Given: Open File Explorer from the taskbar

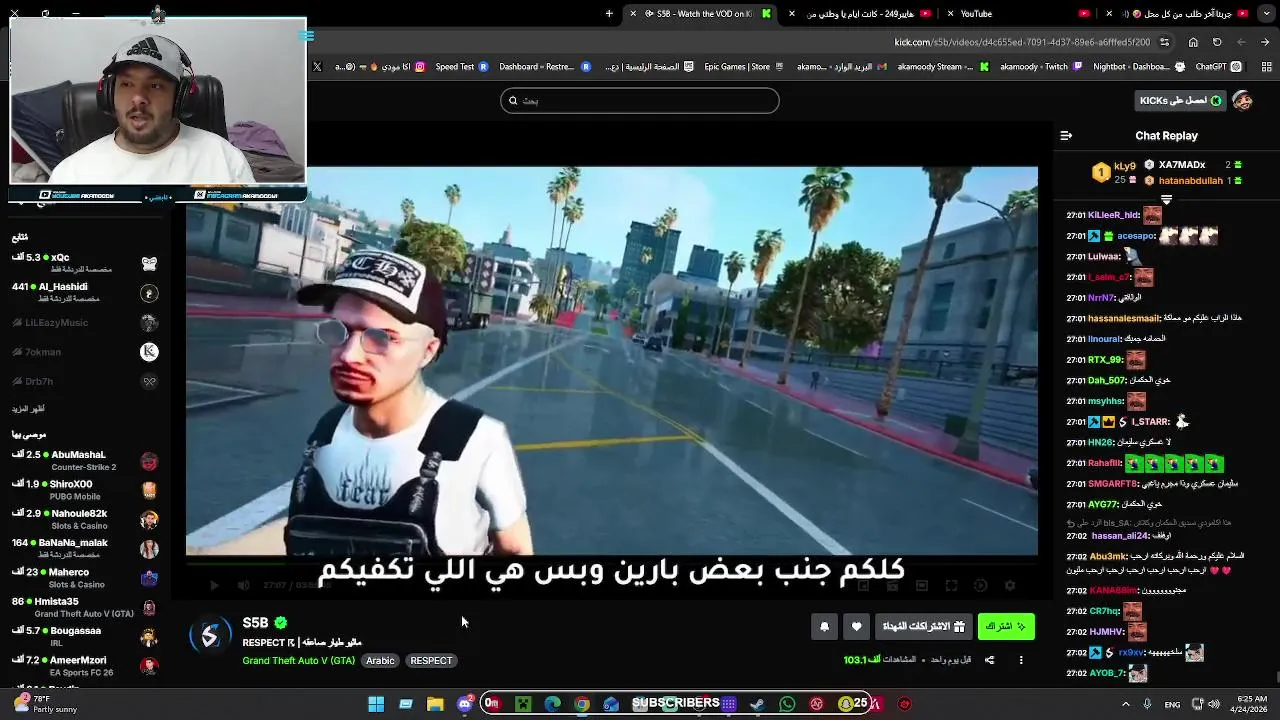Looking at the screenshot, I should tap(435, 704).
